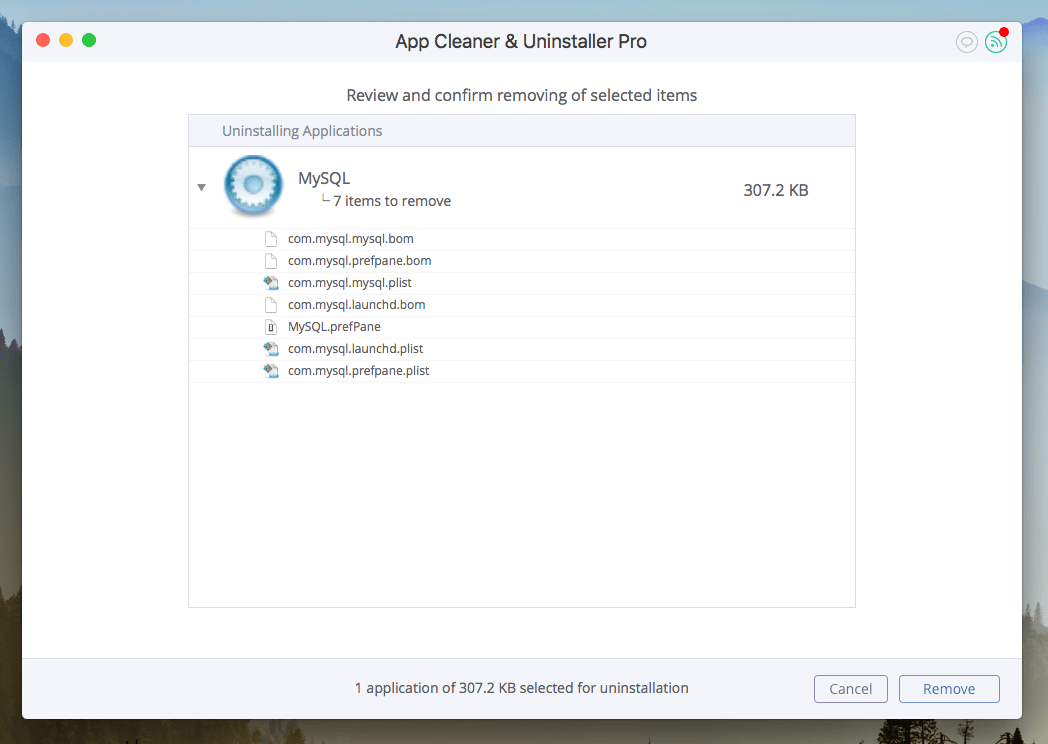Click the MySQL application name

tap(324, 178)
